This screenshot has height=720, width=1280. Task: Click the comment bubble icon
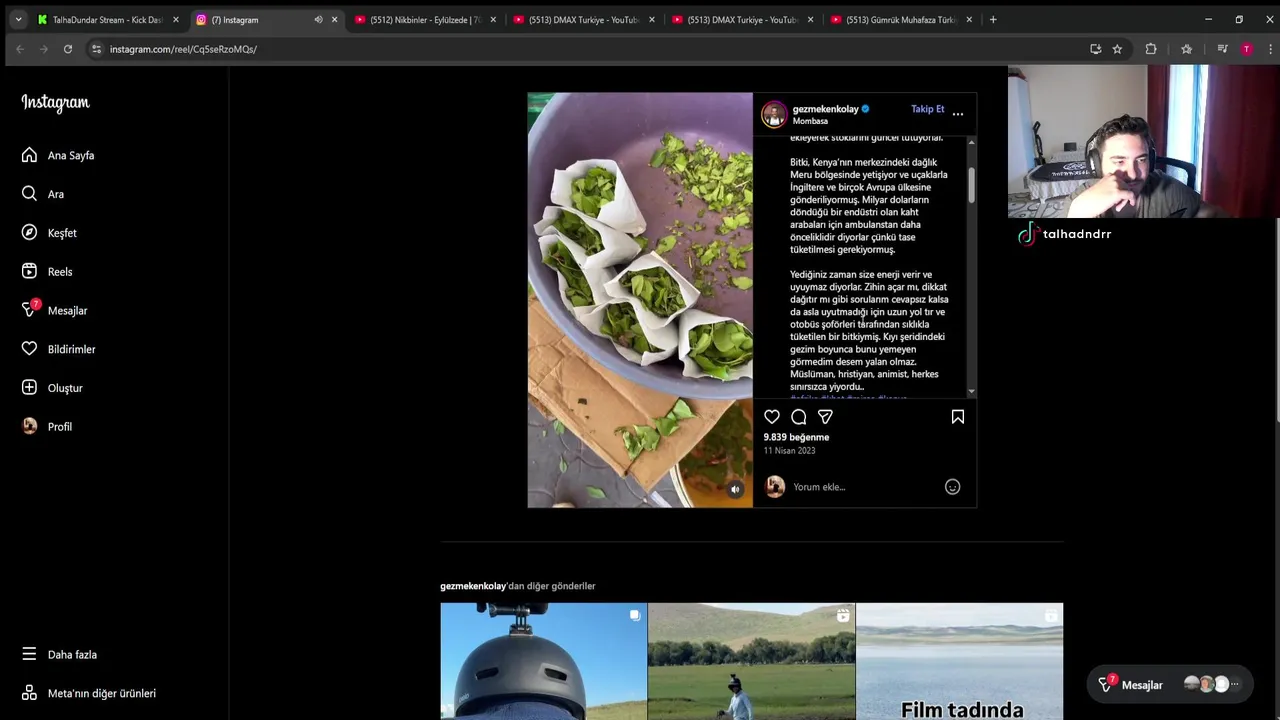tap(799, 417)
